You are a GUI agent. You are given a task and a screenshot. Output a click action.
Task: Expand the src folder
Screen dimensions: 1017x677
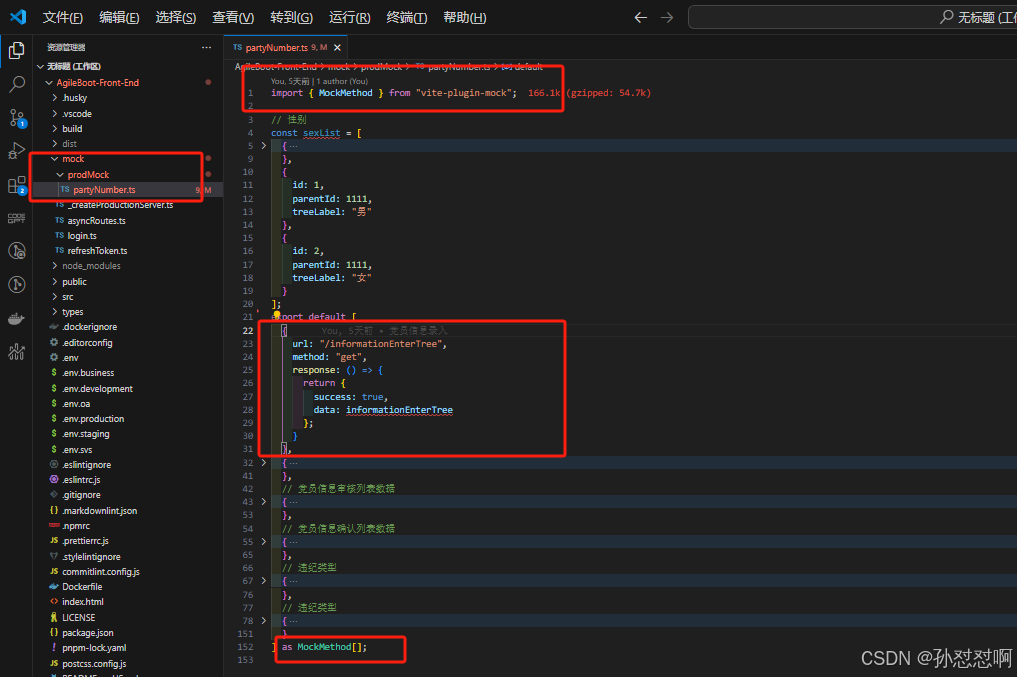tap(67, 296)
